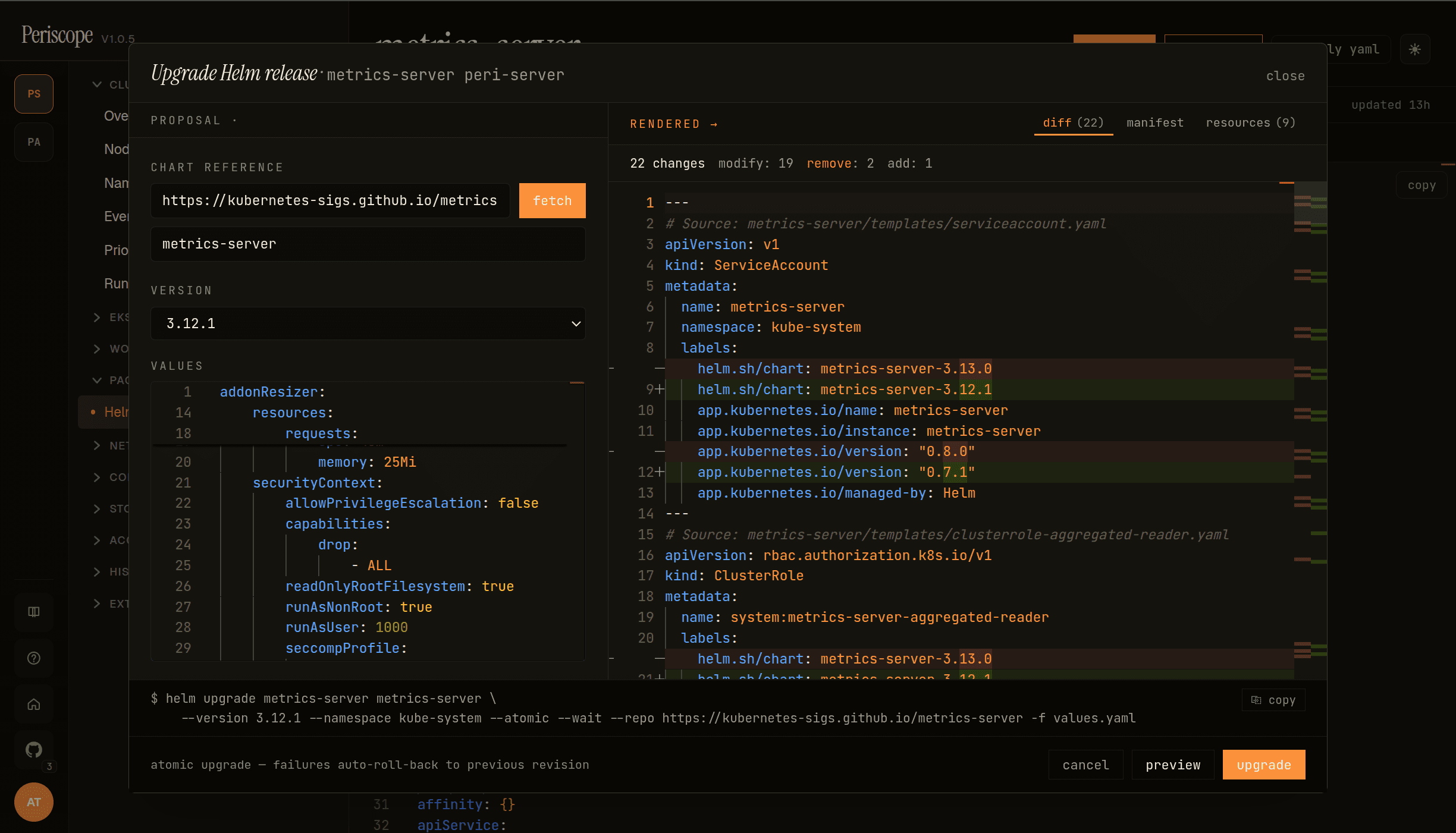Click the fetch chart button
1456x833 pixels.
point(553,201)
